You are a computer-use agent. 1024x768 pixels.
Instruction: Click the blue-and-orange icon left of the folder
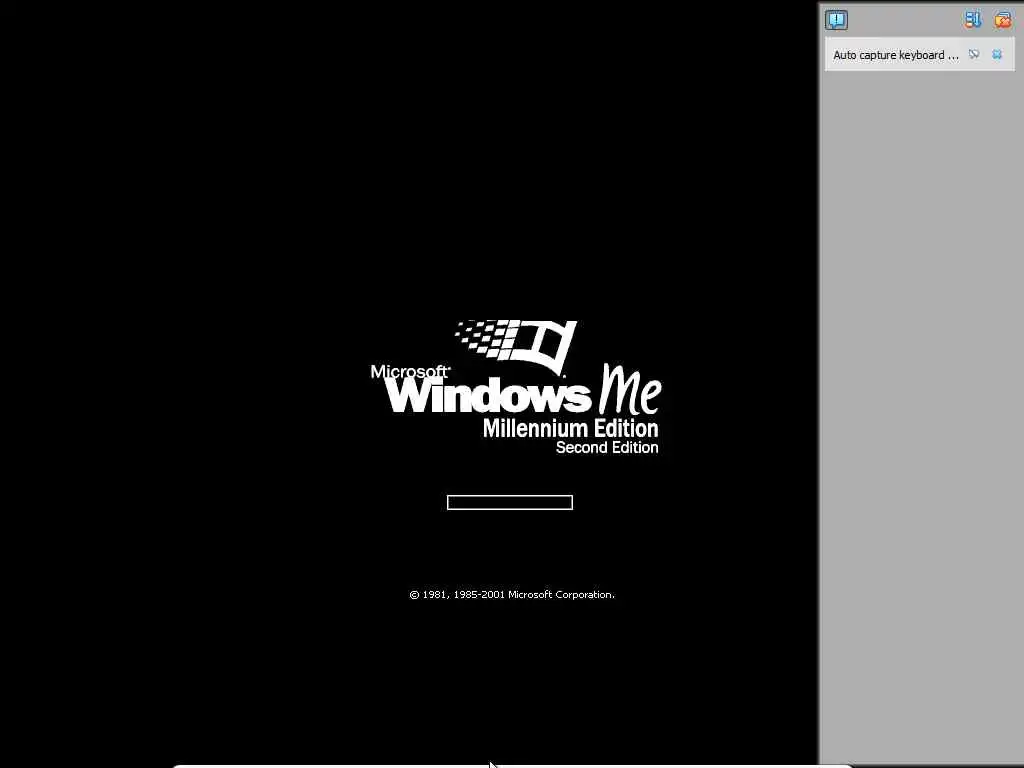tap(972, 20)
